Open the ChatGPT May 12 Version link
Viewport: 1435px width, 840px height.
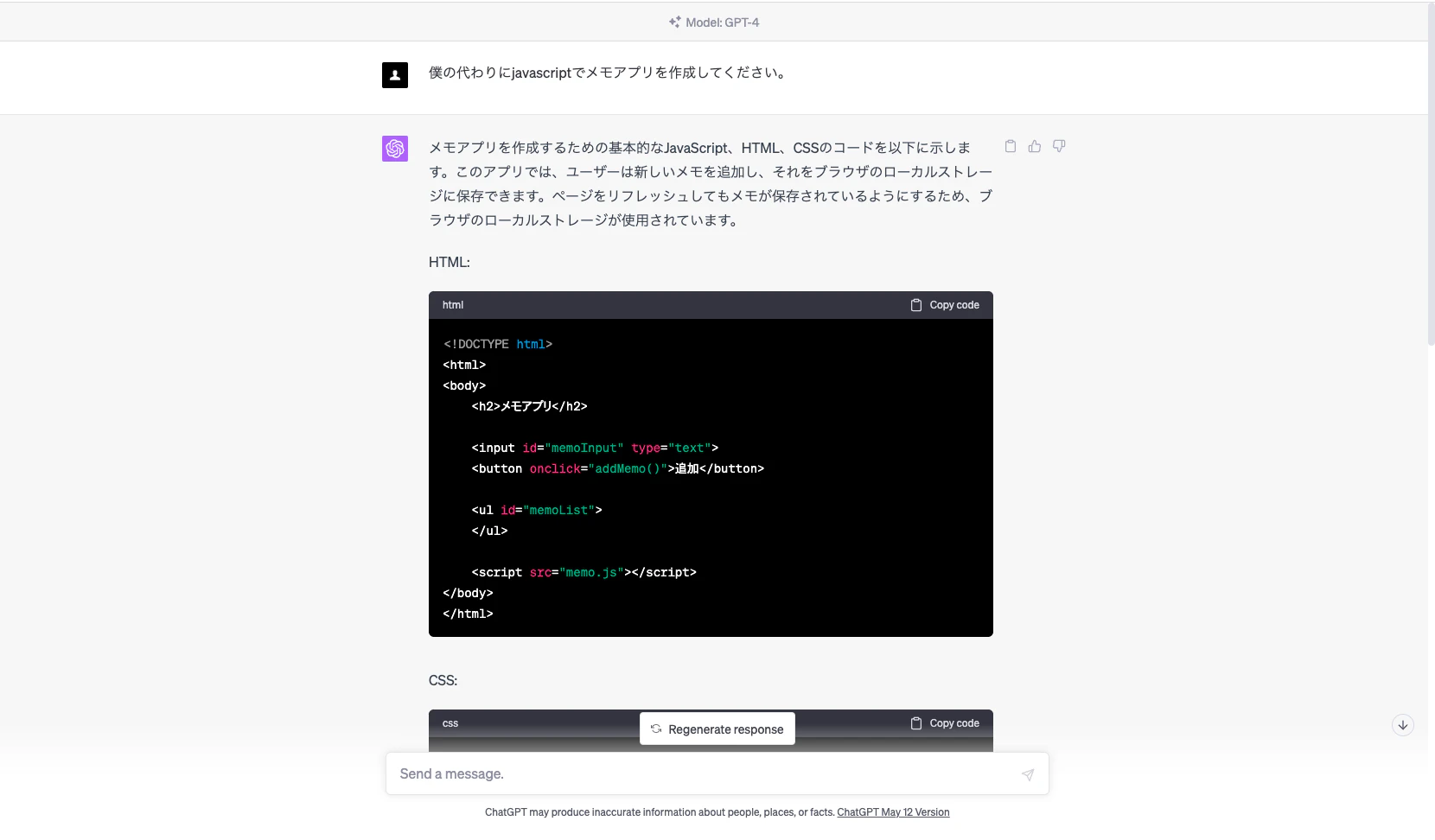coord(893,812)
